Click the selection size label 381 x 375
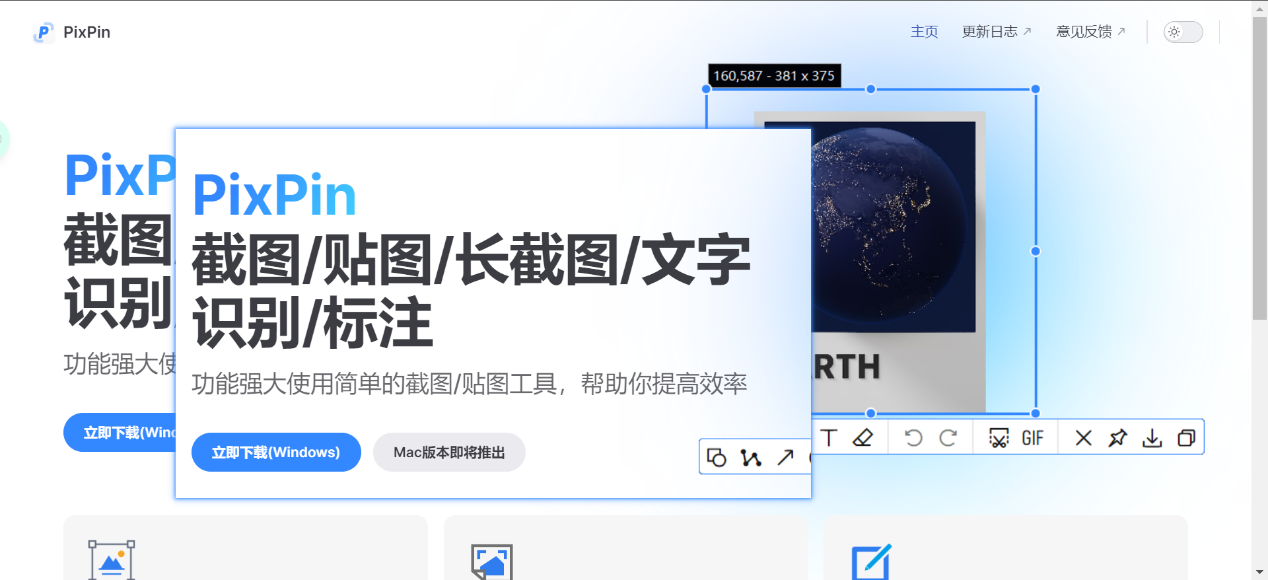This screenshot has height=580, width=1268. pos(775,75)
